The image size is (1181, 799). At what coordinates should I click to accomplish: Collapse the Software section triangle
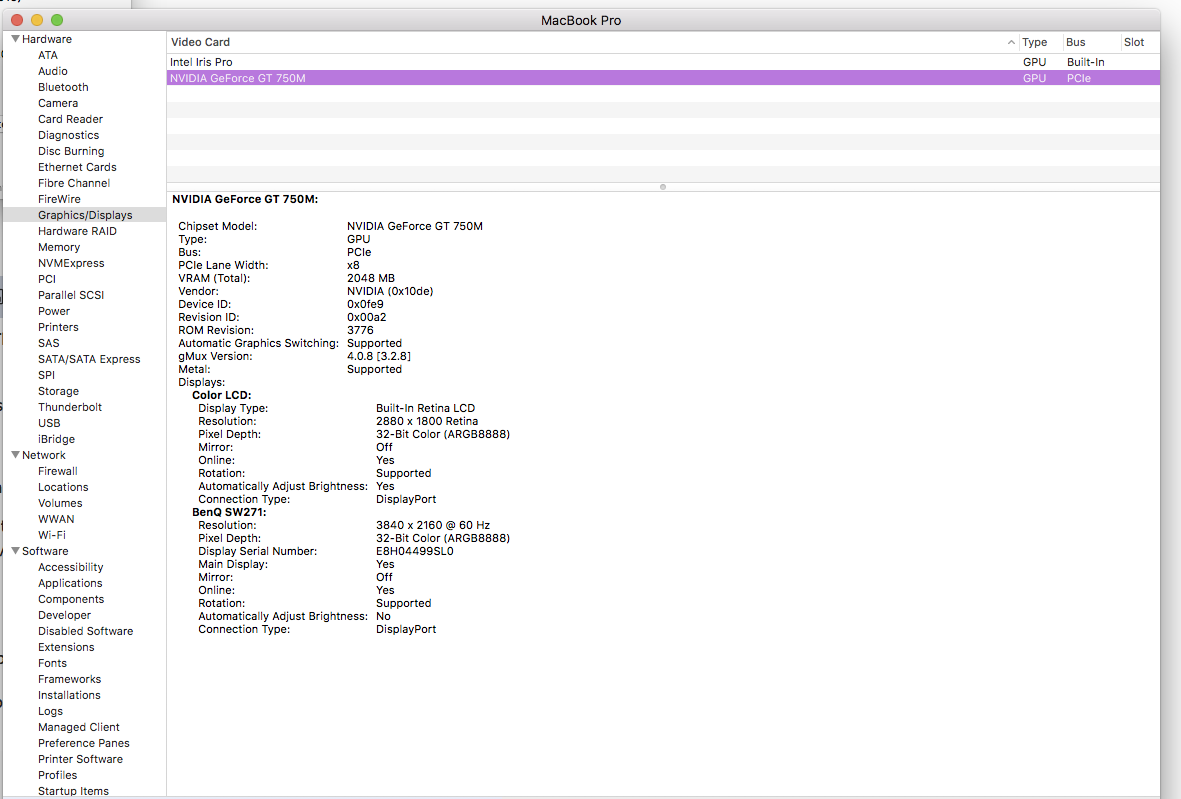click(x=15, y=550)
